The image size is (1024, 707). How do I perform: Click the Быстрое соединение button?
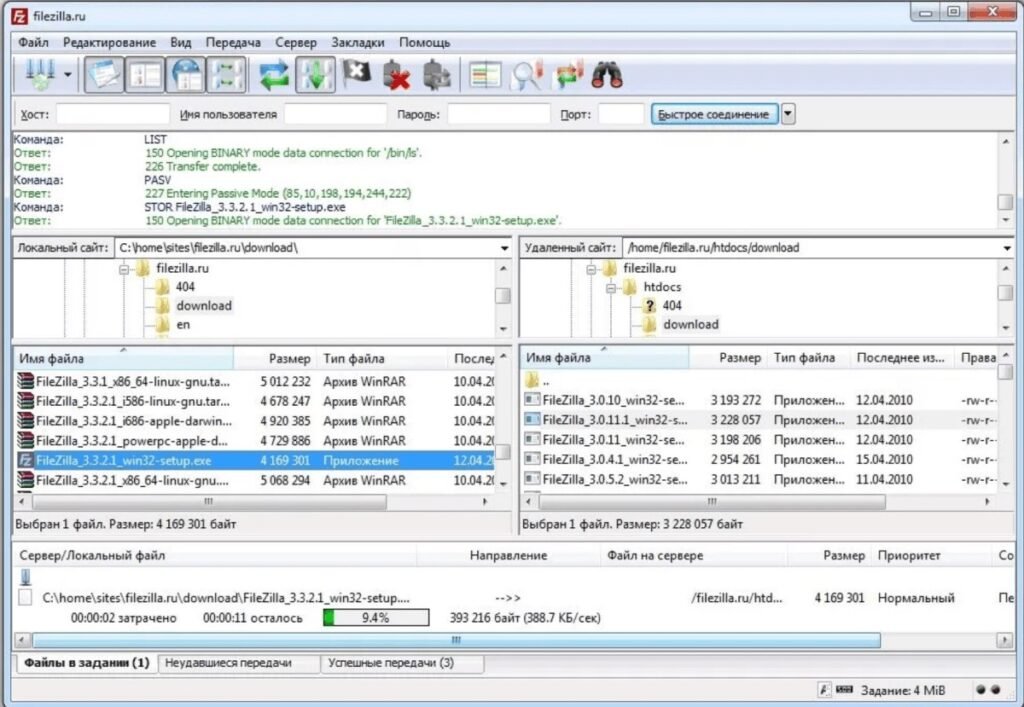click(714, 114)
